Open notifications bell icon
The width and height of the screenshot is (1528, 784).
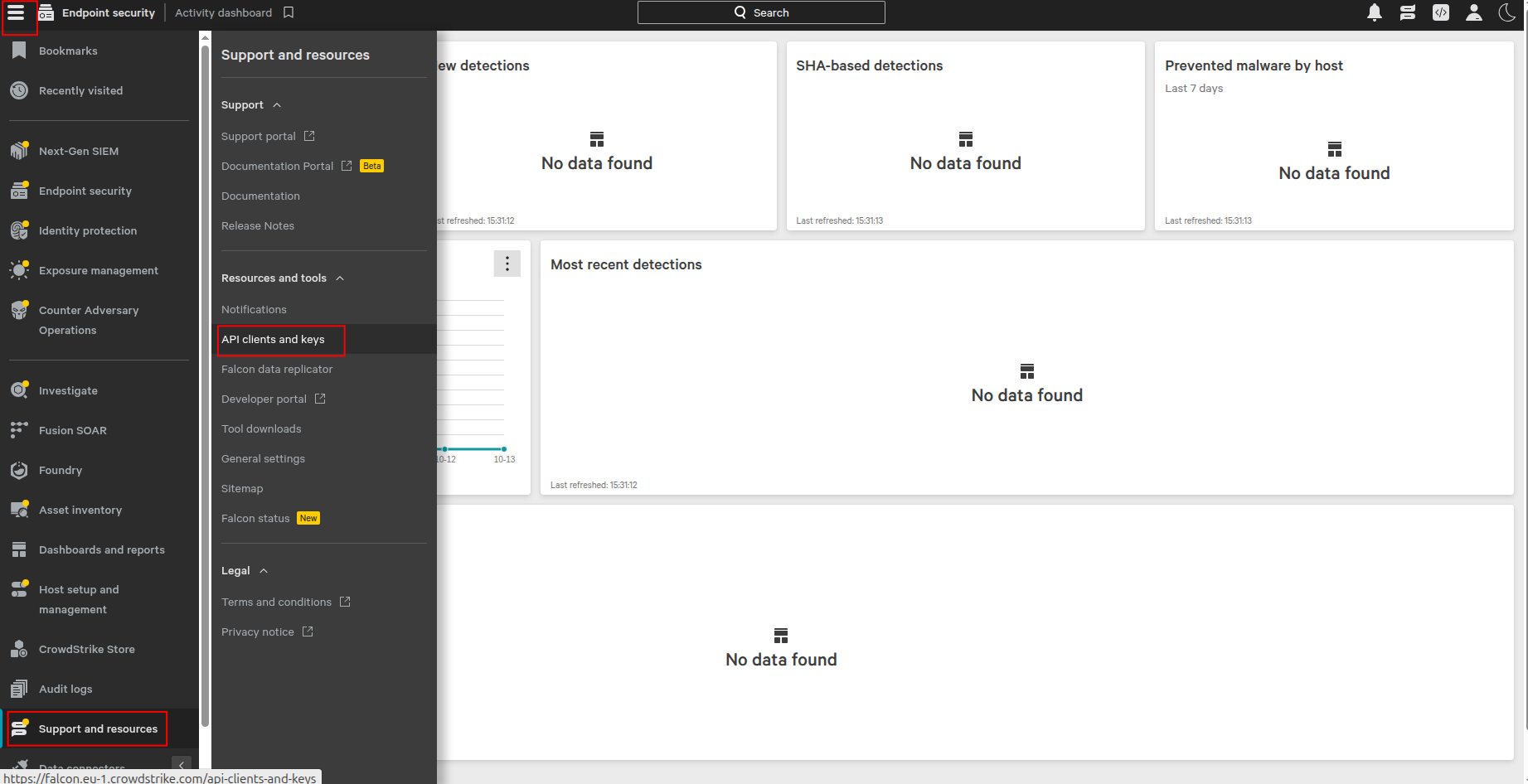[1375, 12]
